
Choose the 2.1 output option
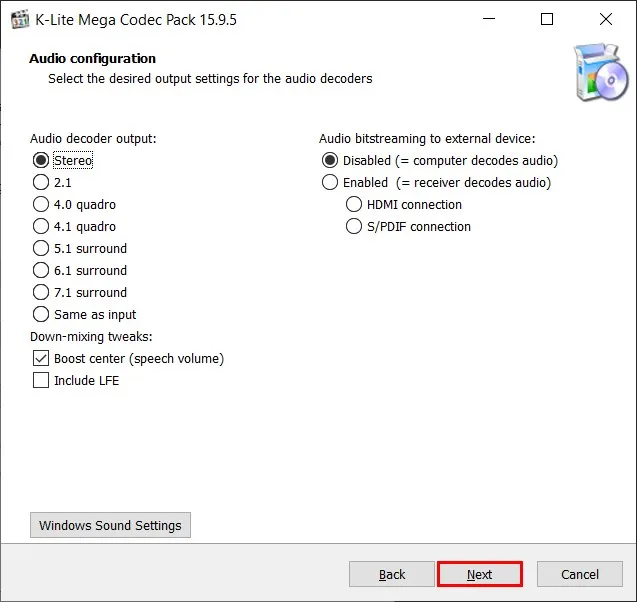tap(41, 182)
